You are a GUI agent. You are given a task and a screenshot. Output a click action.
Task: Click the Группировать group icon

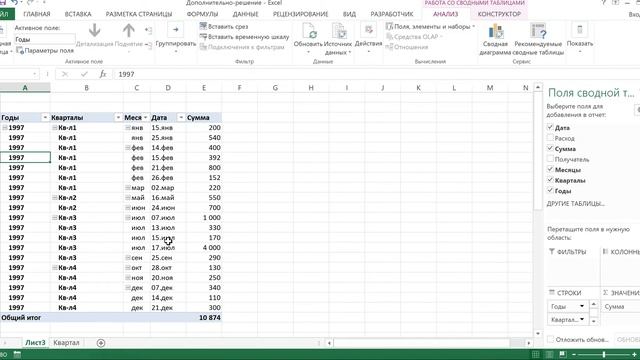176,30
